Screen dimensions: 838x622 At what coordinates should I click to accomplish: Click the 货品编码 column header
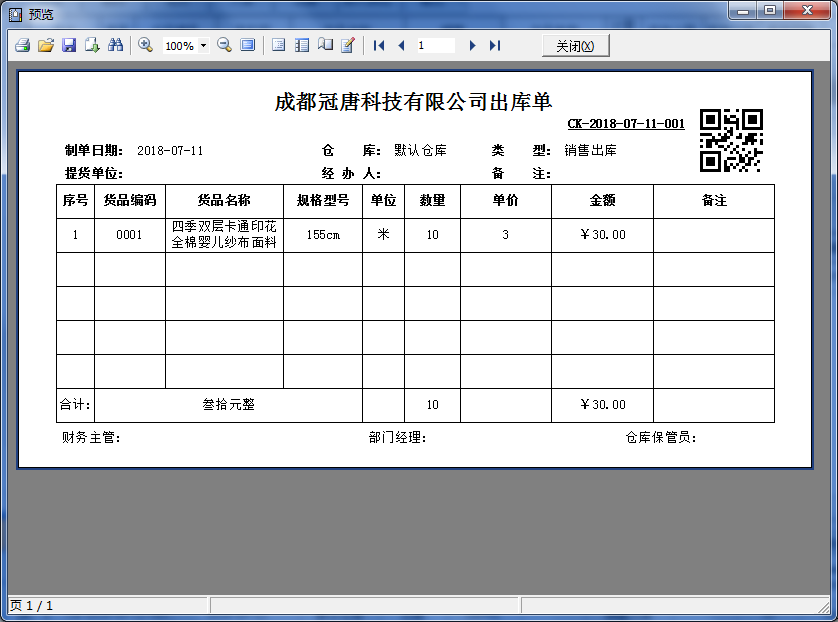click(130, 200)
